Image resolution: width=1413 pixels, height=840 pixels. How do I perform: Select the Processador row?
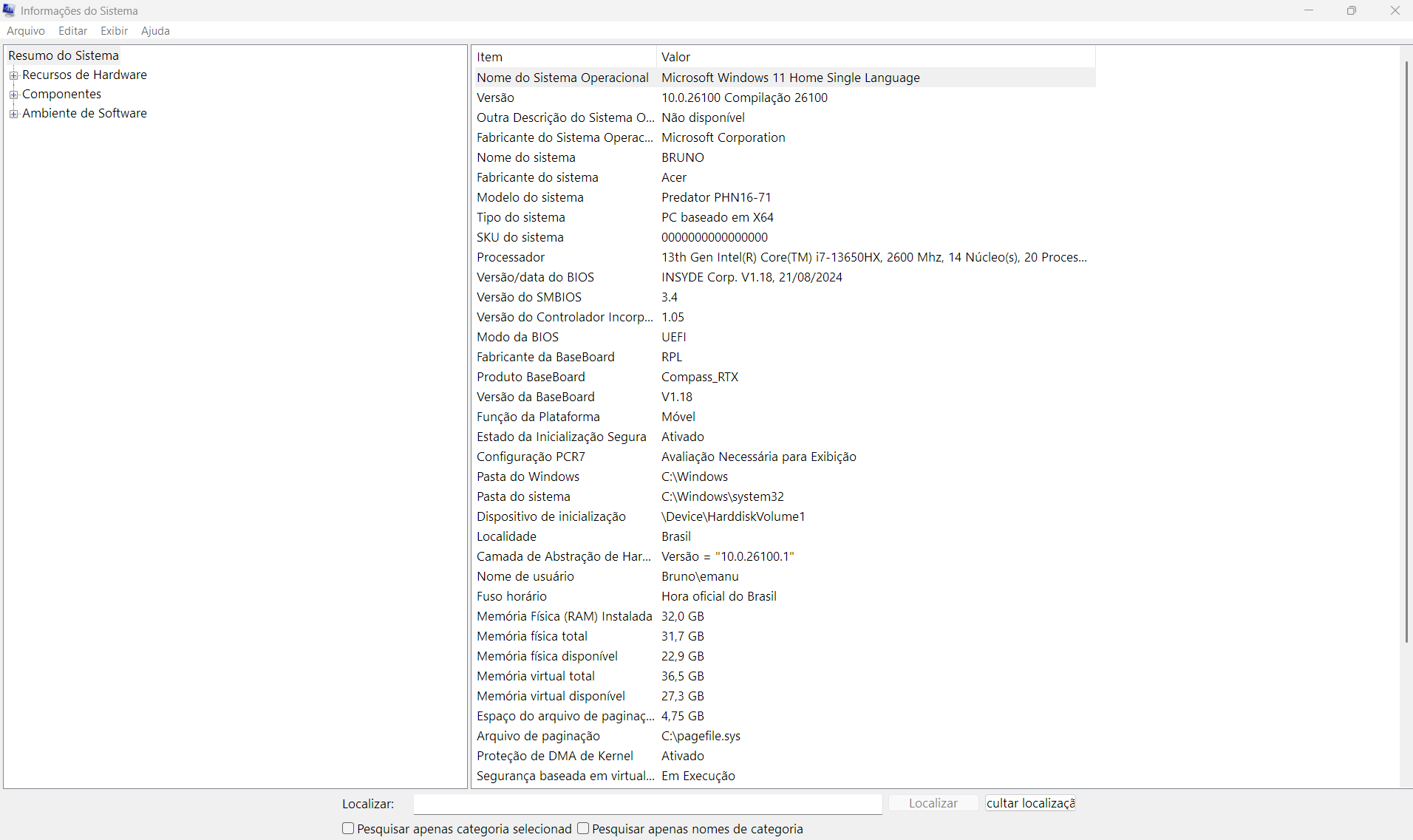(x=784, y=257)
